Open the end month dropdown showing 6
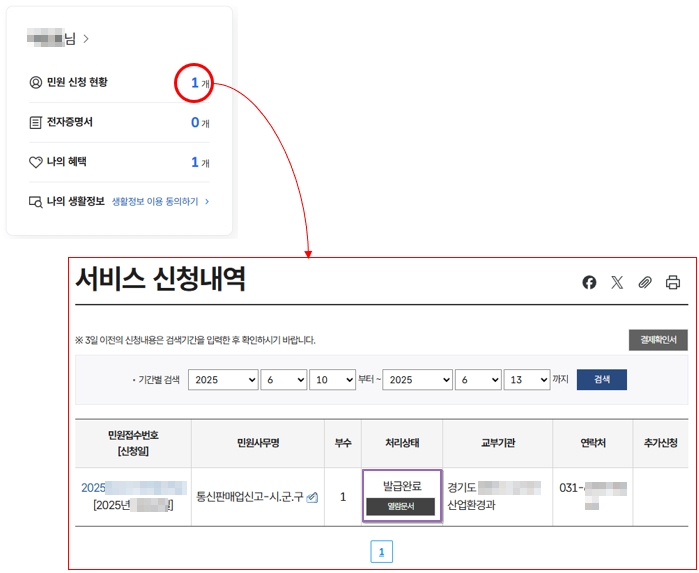 pos(478,379)
